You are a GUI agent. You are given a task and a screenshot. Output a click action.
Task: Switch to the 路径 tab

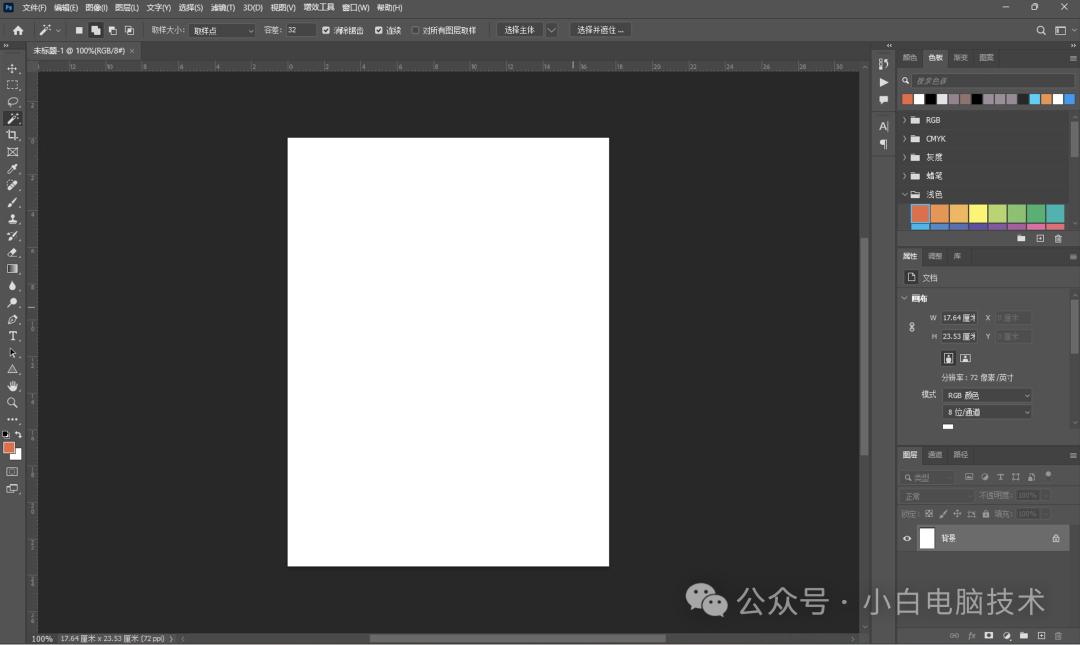pyautogui.click(x=961, y=455)
